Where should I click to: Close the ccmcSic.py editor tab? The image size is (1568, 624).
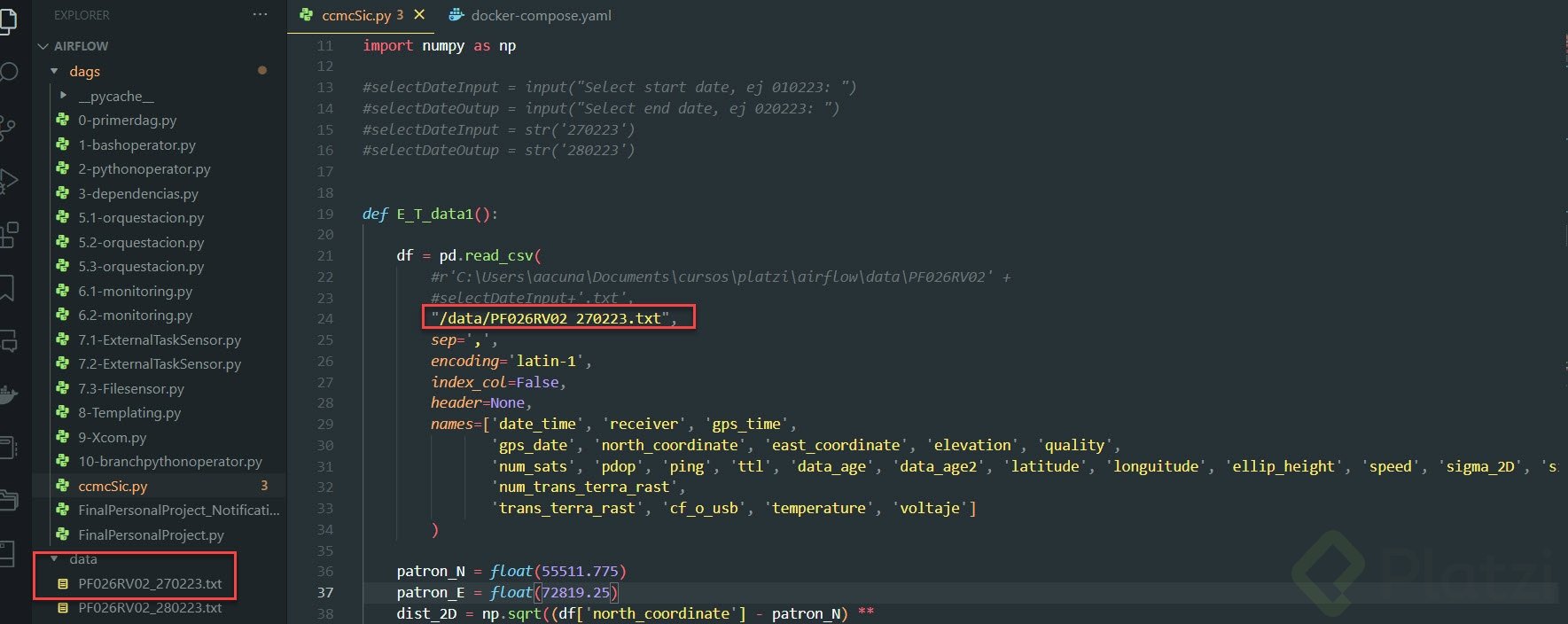[419, 15]
